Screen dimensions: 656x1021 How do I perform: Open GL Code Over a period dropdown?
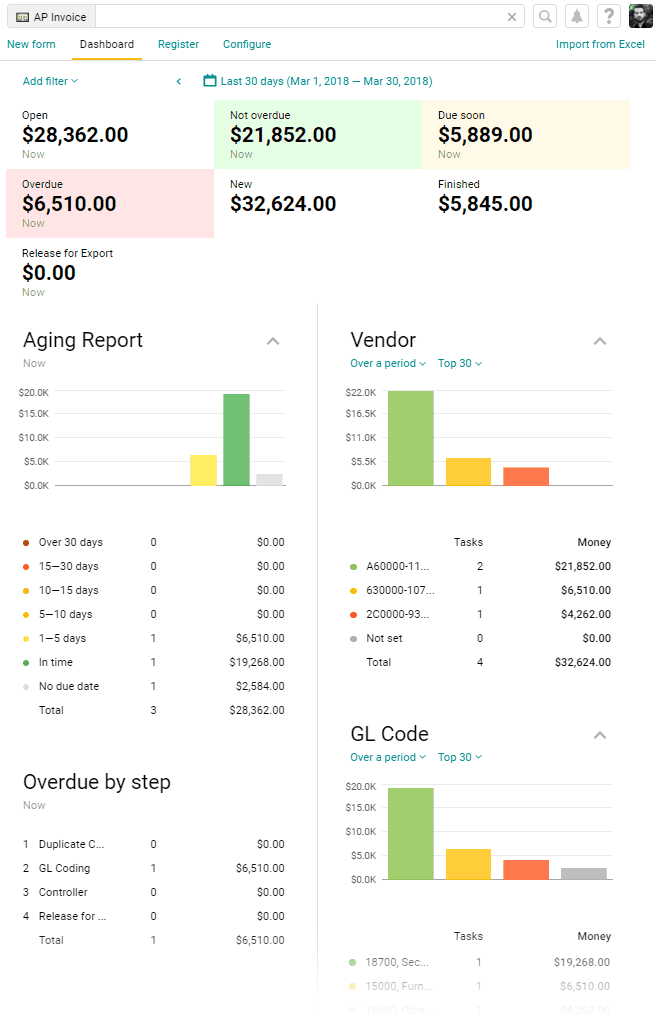tap(388, 757)
